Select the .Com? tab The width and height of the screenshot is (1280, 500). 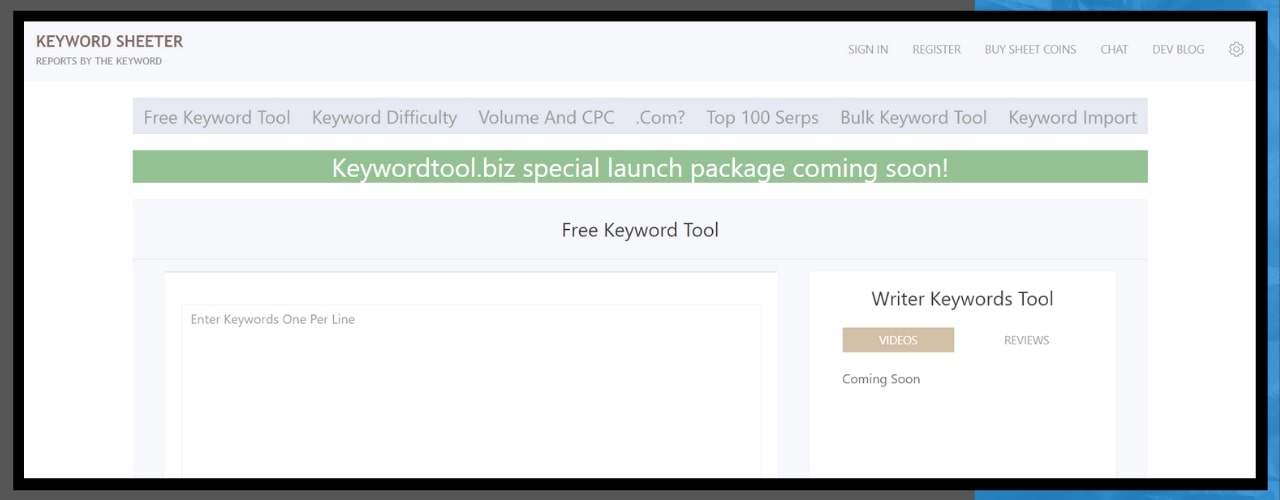coord(660,117)
